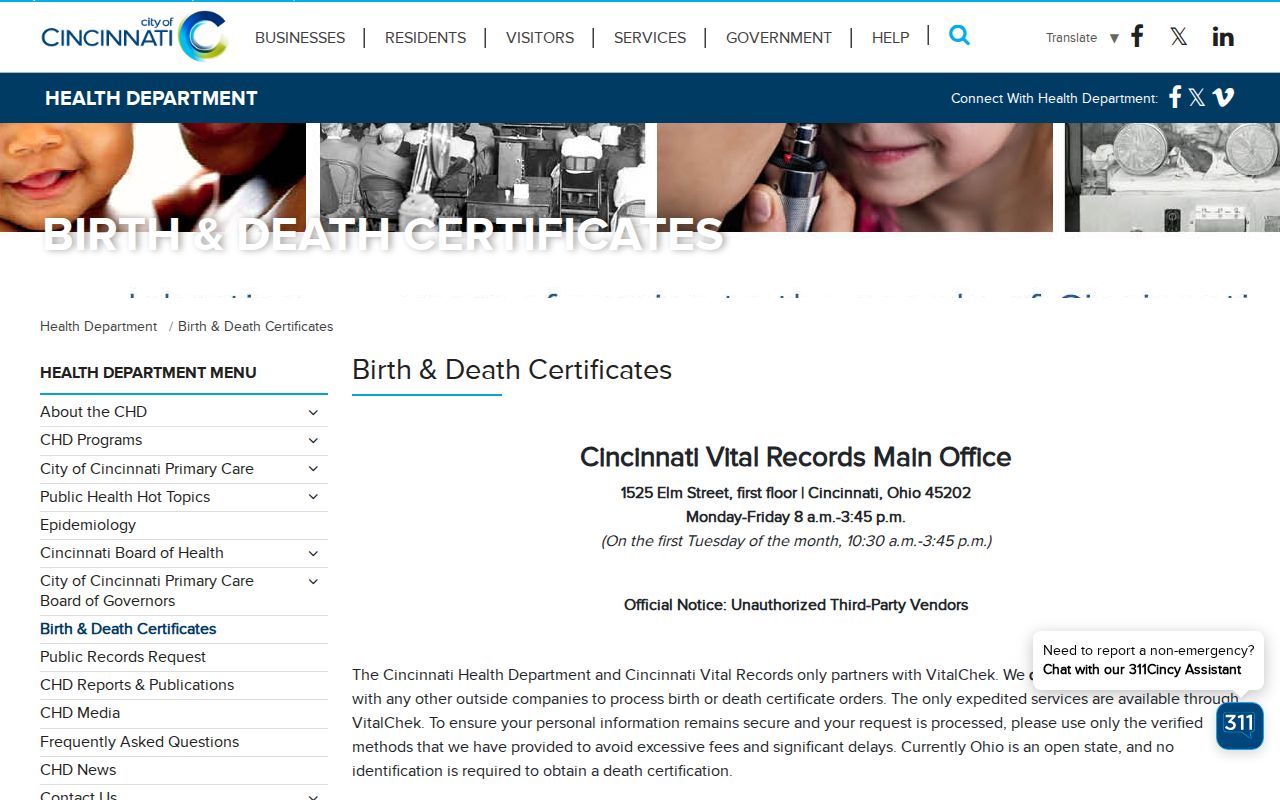Open the RESIDENTS menu
The width and height of the screenshot is (1280, 800).
[x=425, y=38]
